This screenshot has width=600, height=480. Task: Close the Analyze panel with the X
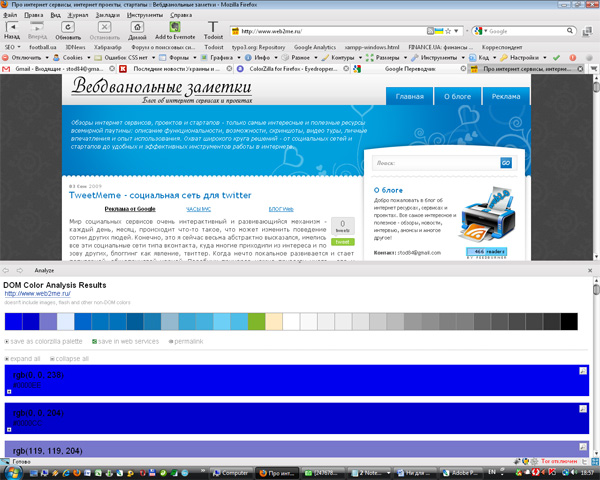590,270
